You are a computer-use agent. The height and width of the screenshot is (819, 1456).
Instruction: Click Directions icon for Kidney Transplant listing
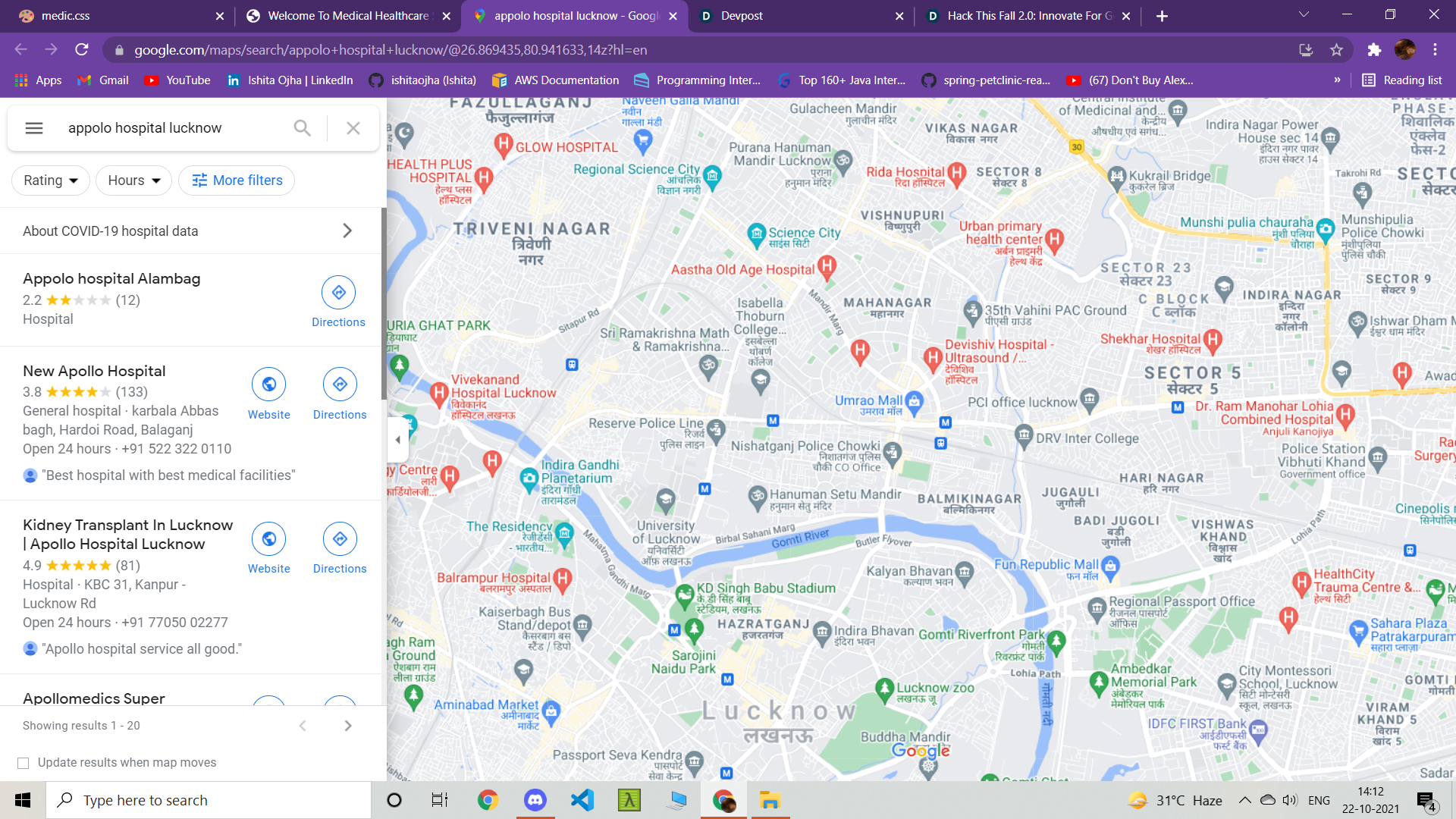(x=340, y=538)
